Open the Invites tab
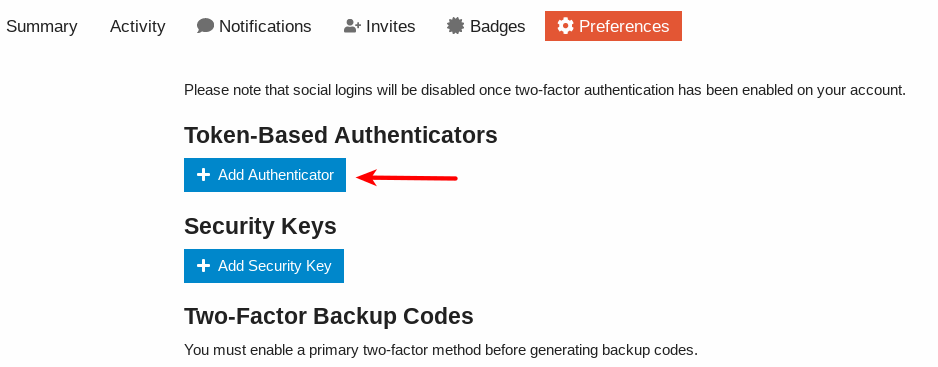Viewport: 938px width, 367px height. coord(379,26)
